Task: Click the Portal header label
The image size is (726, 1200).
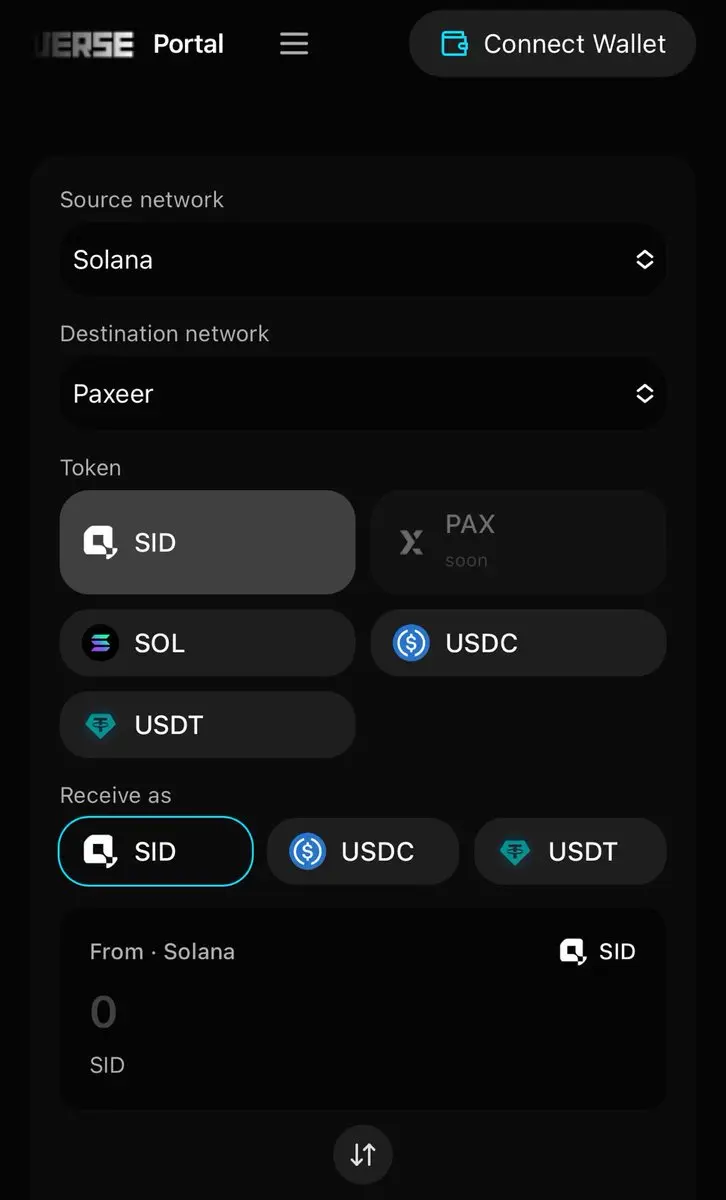Action: click(x=189, y=44)
